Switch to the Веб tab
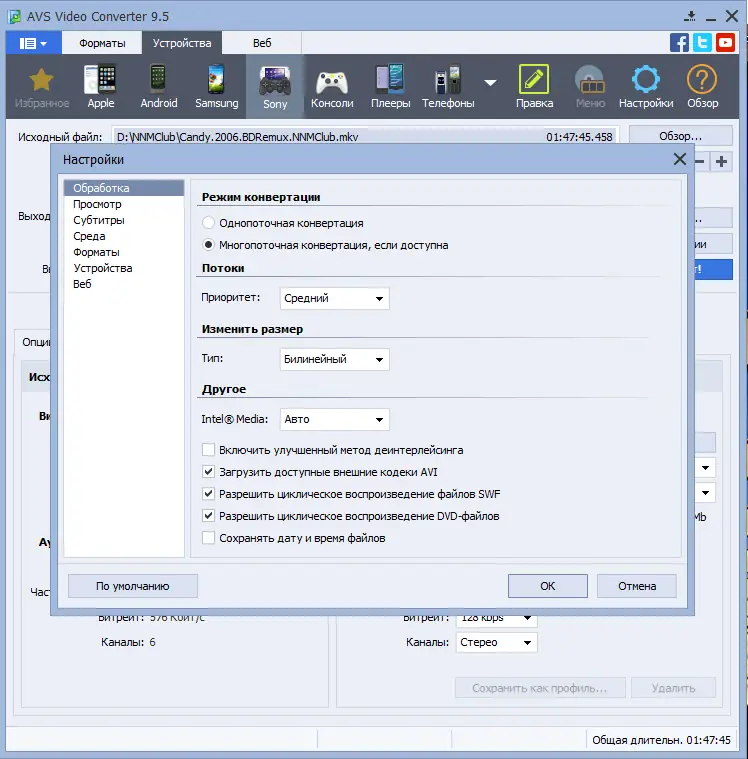748x759 pixels. tap(262, 43)
